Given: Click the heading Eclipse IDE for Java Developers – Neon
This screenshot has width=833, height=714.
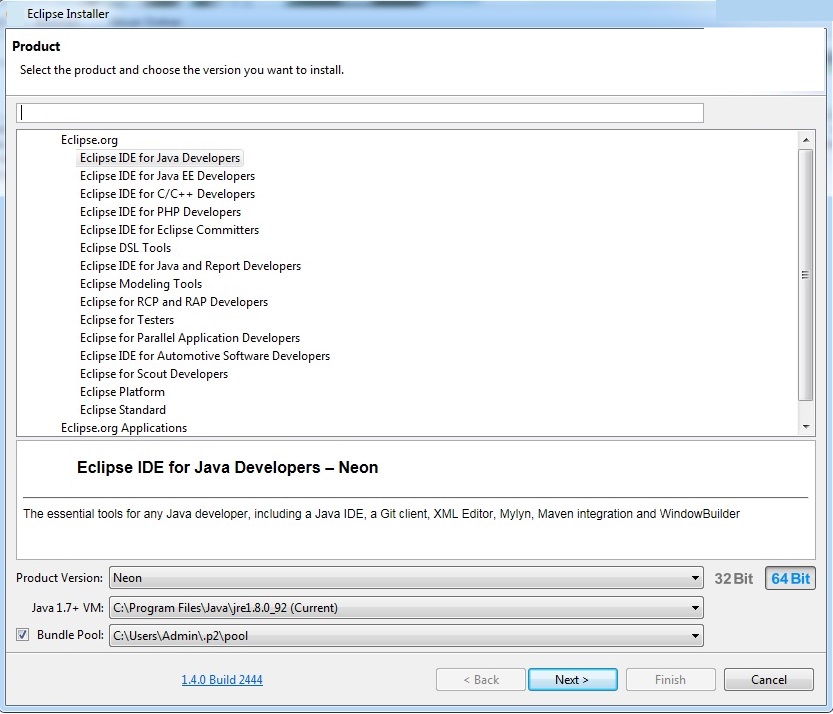Looking at the screenshot, I should click(227, 468).
